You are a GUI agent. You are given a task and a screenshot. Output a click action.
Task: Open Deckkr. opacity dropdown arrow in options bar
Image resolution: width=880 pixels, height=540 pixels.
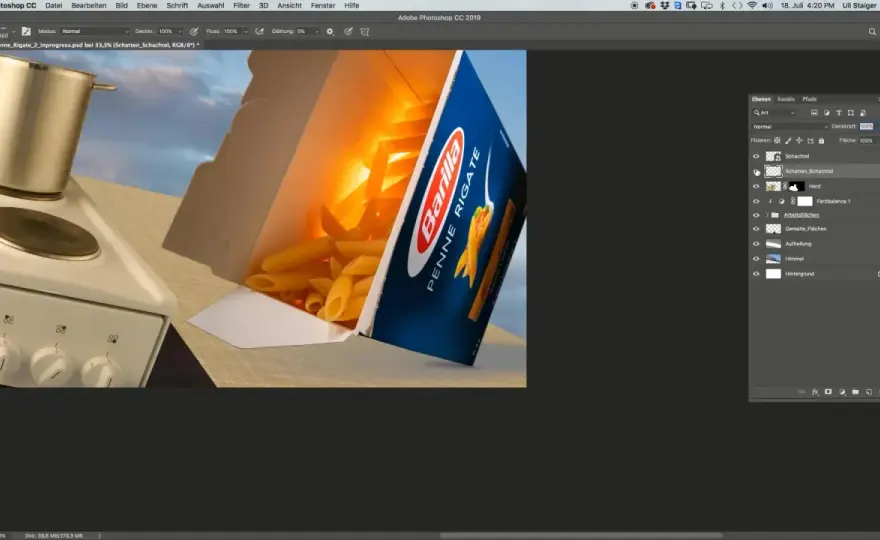click(x=180, y=31)
